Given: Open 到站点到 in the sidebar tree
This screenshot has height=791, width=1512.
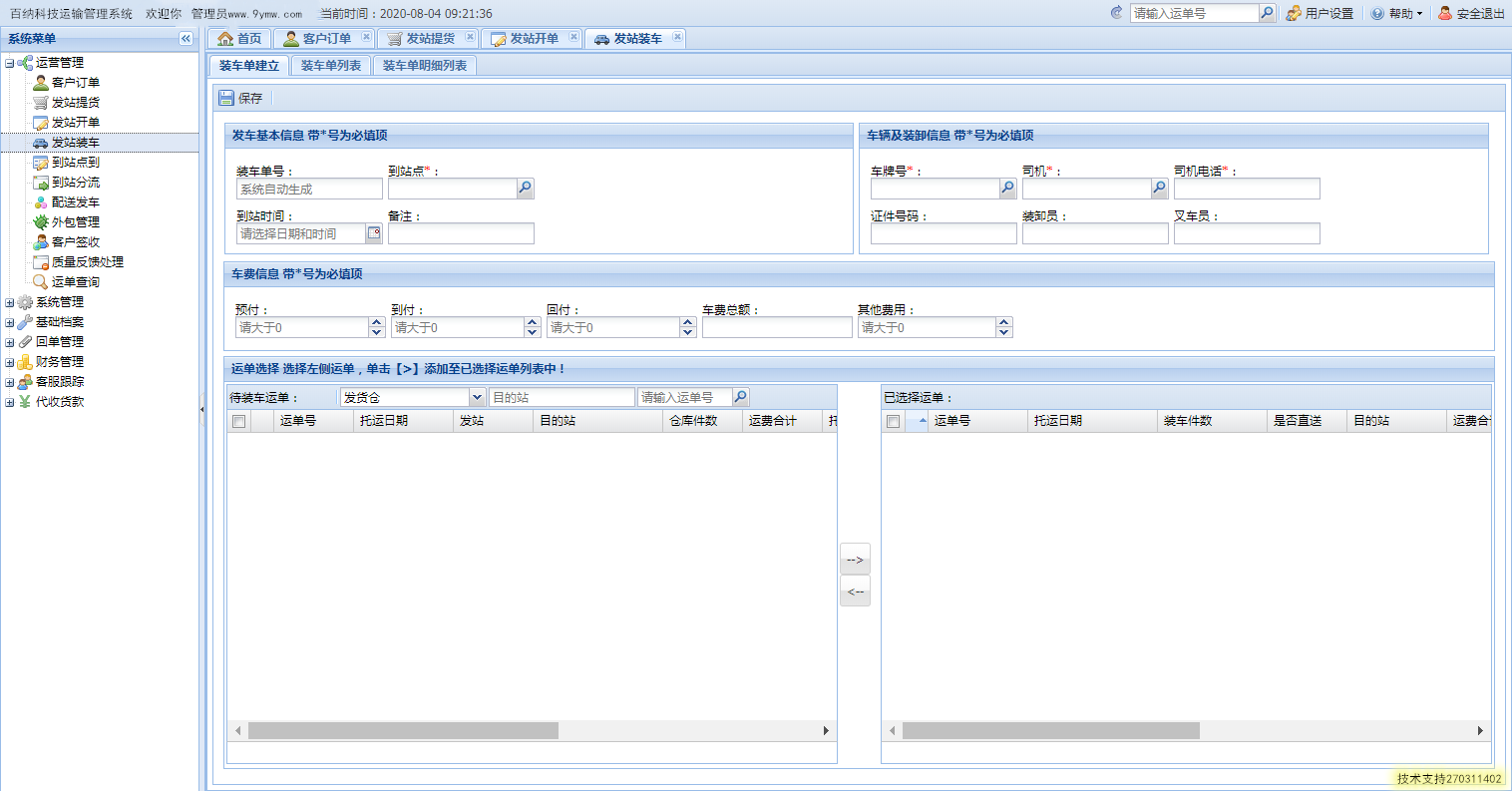Looking at the screenshot, I should (75, 162).
